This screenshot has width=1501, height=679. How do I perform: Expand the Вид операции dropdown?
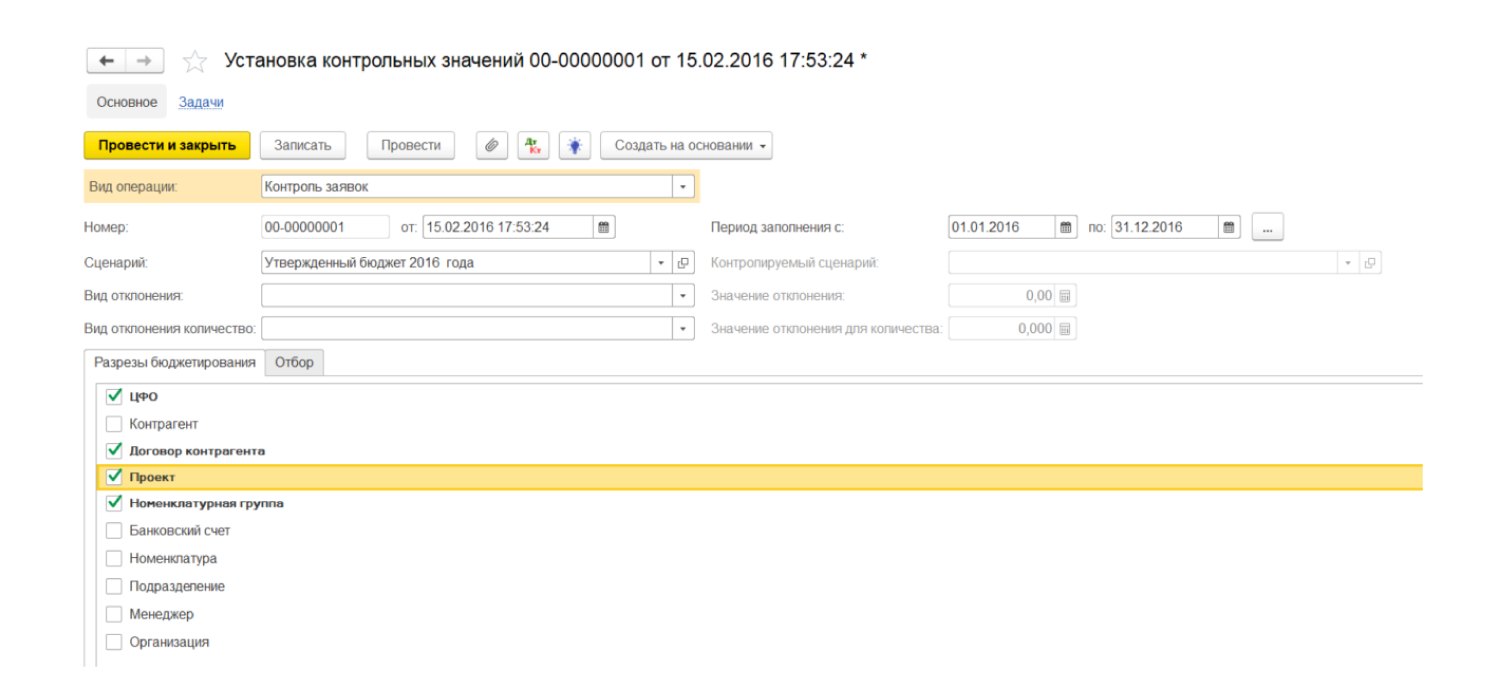click(683, 187)
